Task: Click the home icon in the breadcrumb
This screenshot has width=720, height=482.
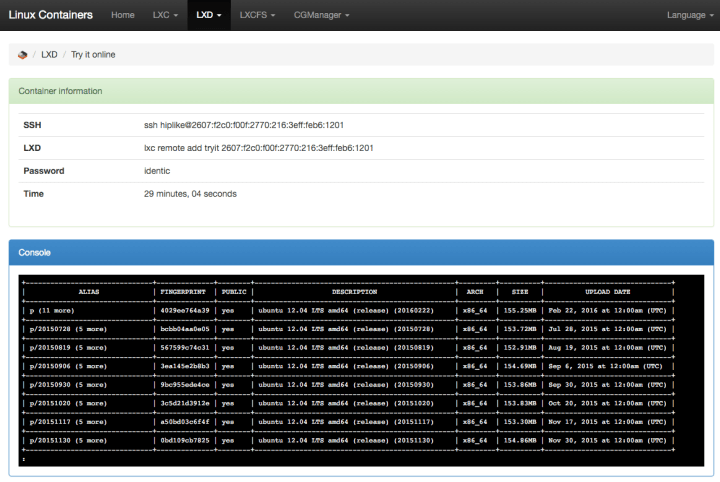Action: coord(22,55)
